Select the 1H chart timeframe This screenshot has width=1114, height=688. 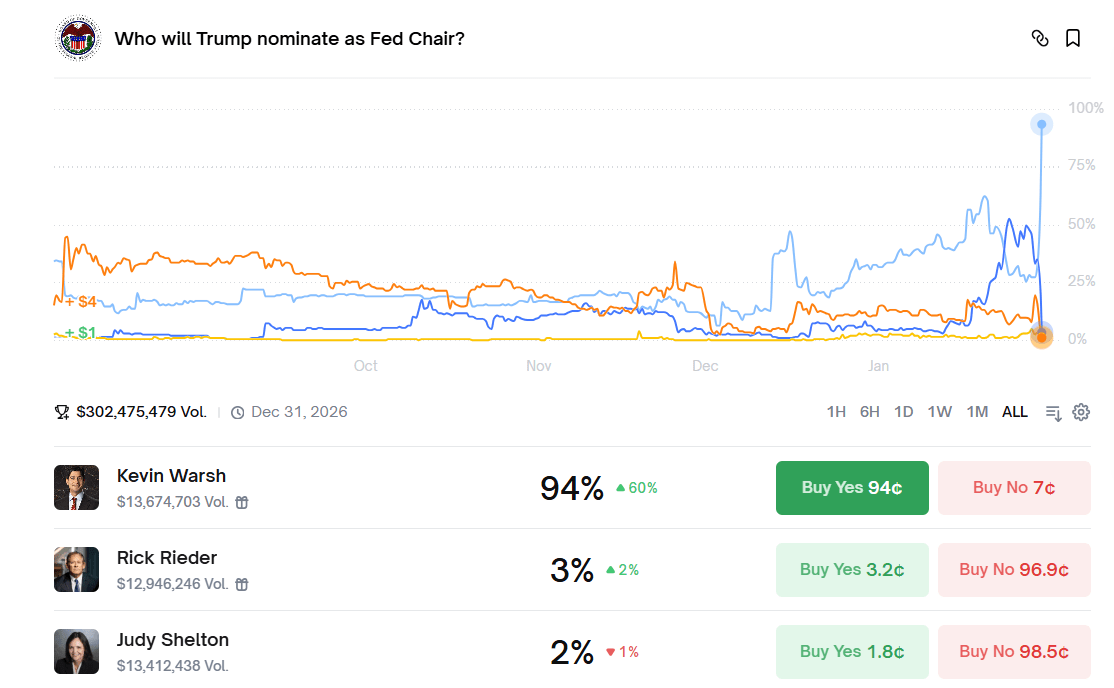[836, 412]
